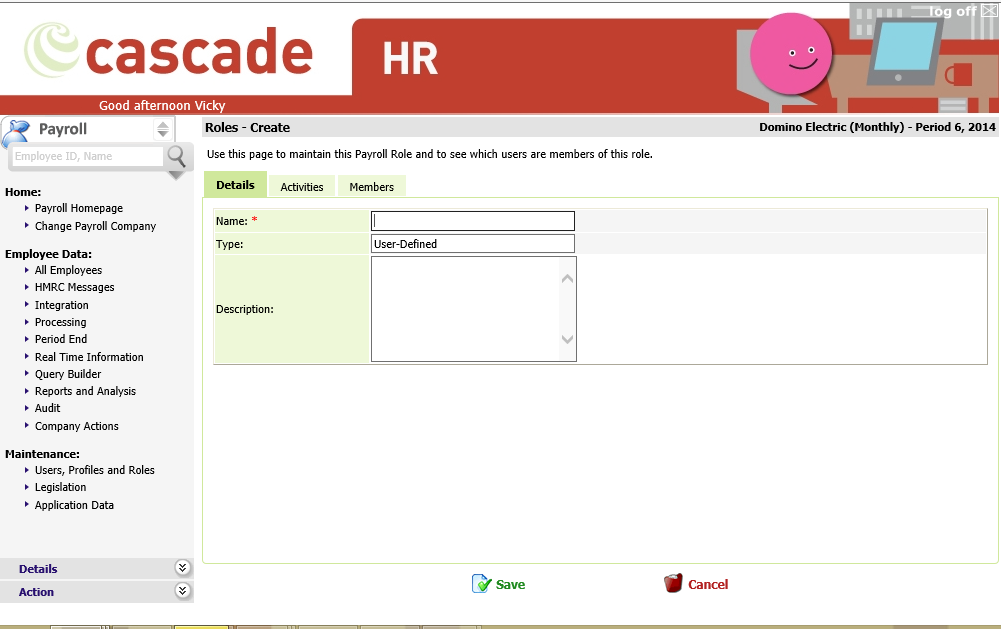Image resolution: width=1001 pixels, height=629 pixels.
Task: Click the green Save checkmark icon
Action: 481,584
